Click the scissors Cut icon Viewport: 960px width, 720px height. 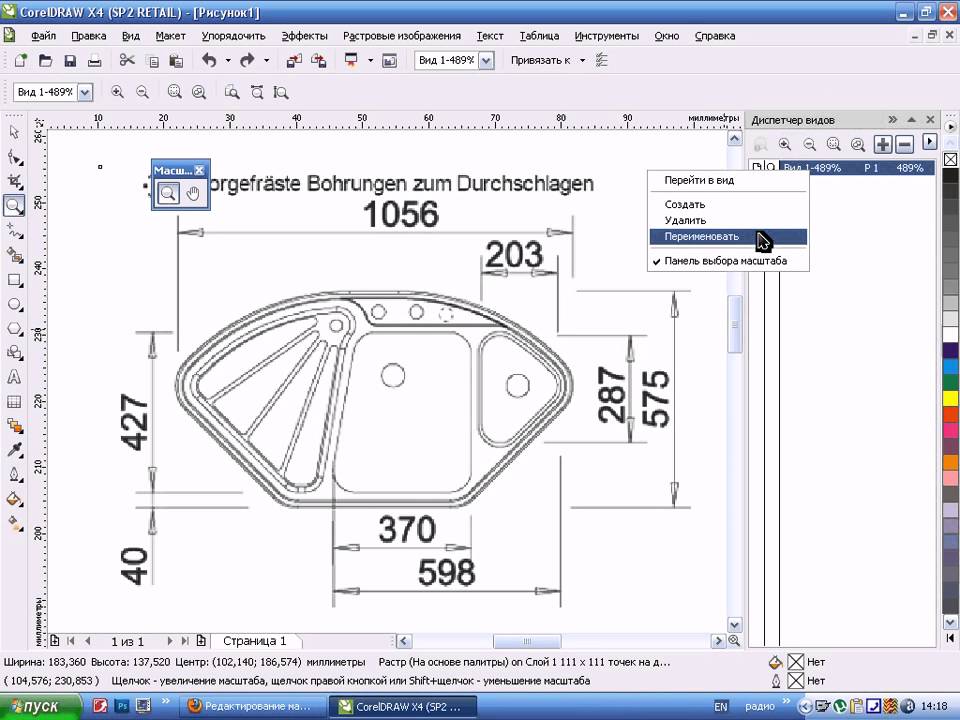128,60
